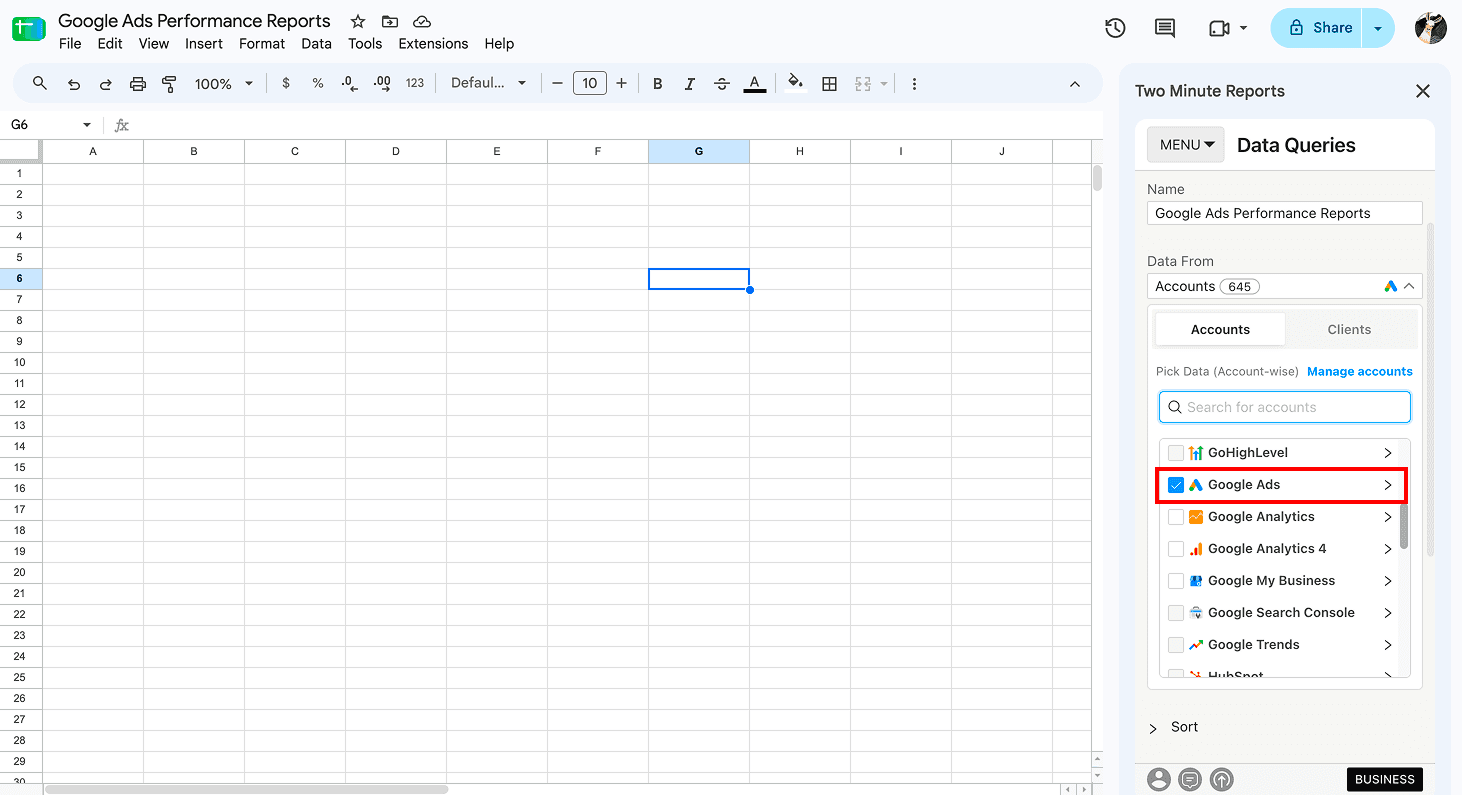Check the Google Trends checkbox
The height and width of the screenshot is (795, 1462).
pos(1176,645)
